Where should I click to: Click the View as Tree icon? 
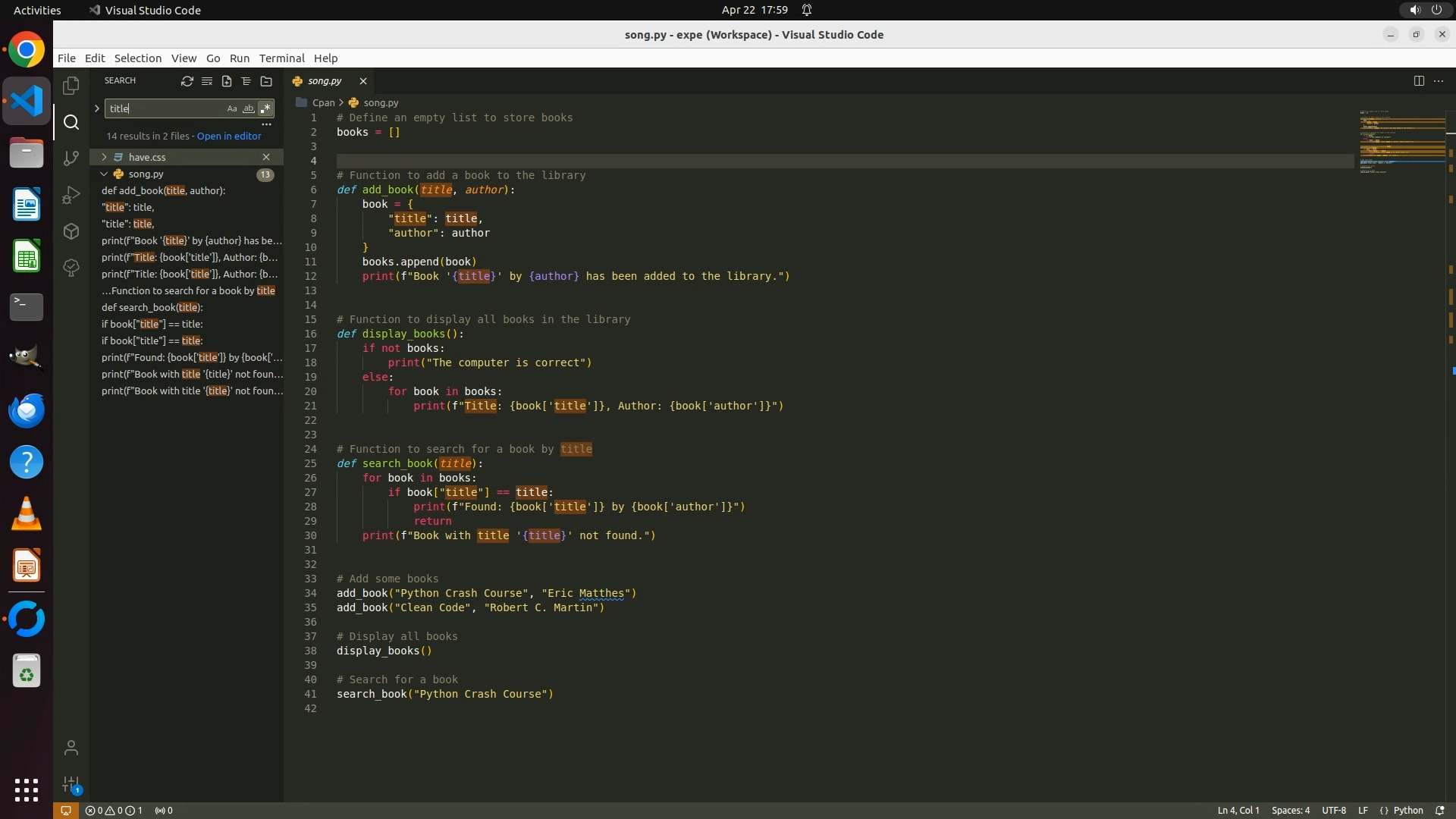click(246, 81)
